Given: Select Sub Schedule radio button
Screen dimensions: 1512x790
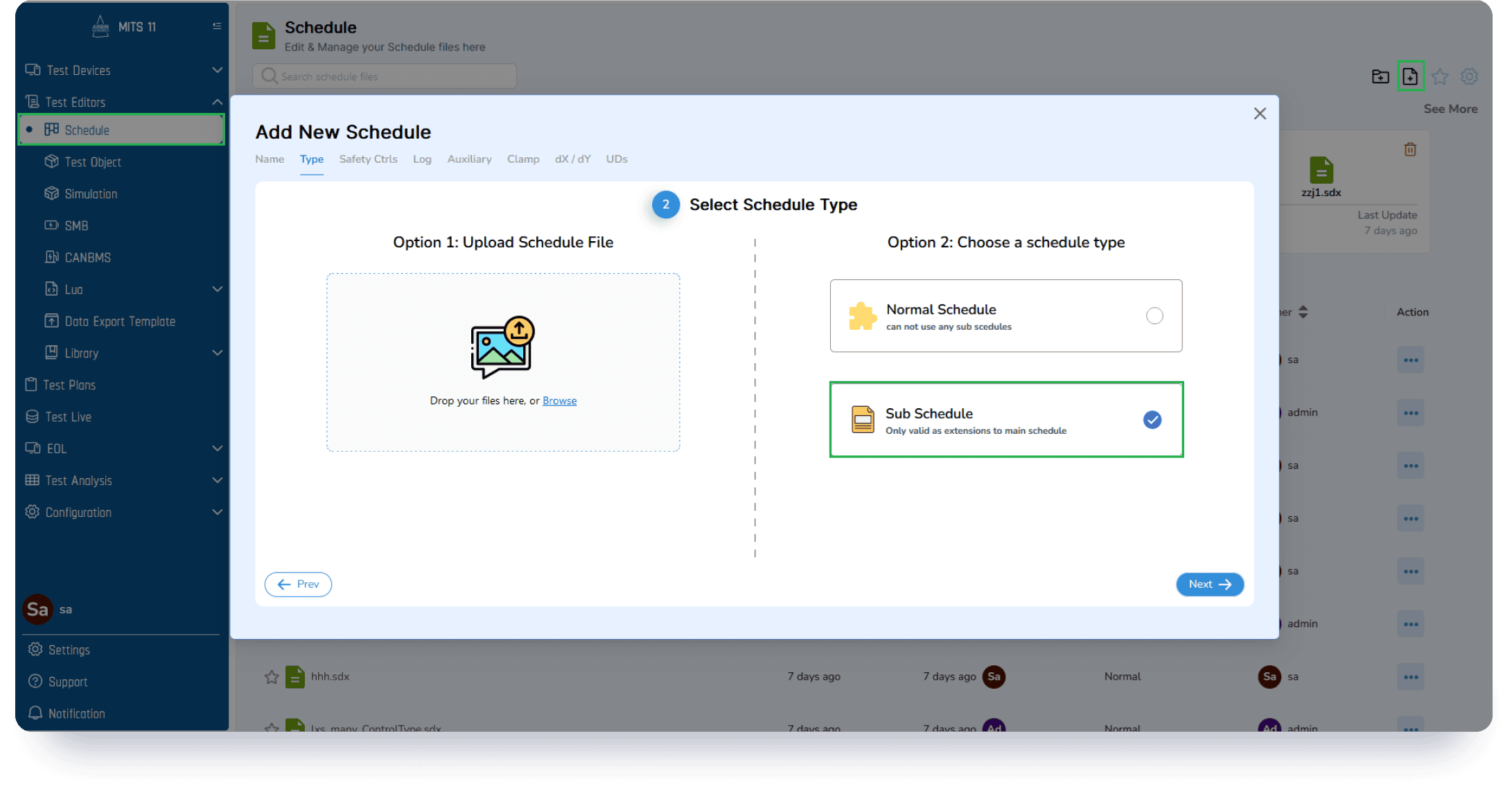Looking at the screenshot, I should [1153, 419].
